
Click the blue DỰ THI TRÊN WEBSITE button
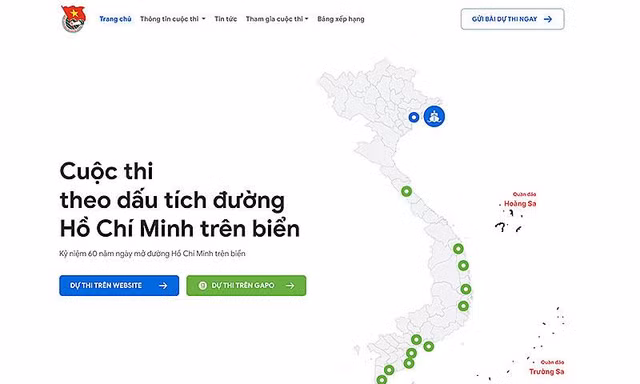click(119, 285)
